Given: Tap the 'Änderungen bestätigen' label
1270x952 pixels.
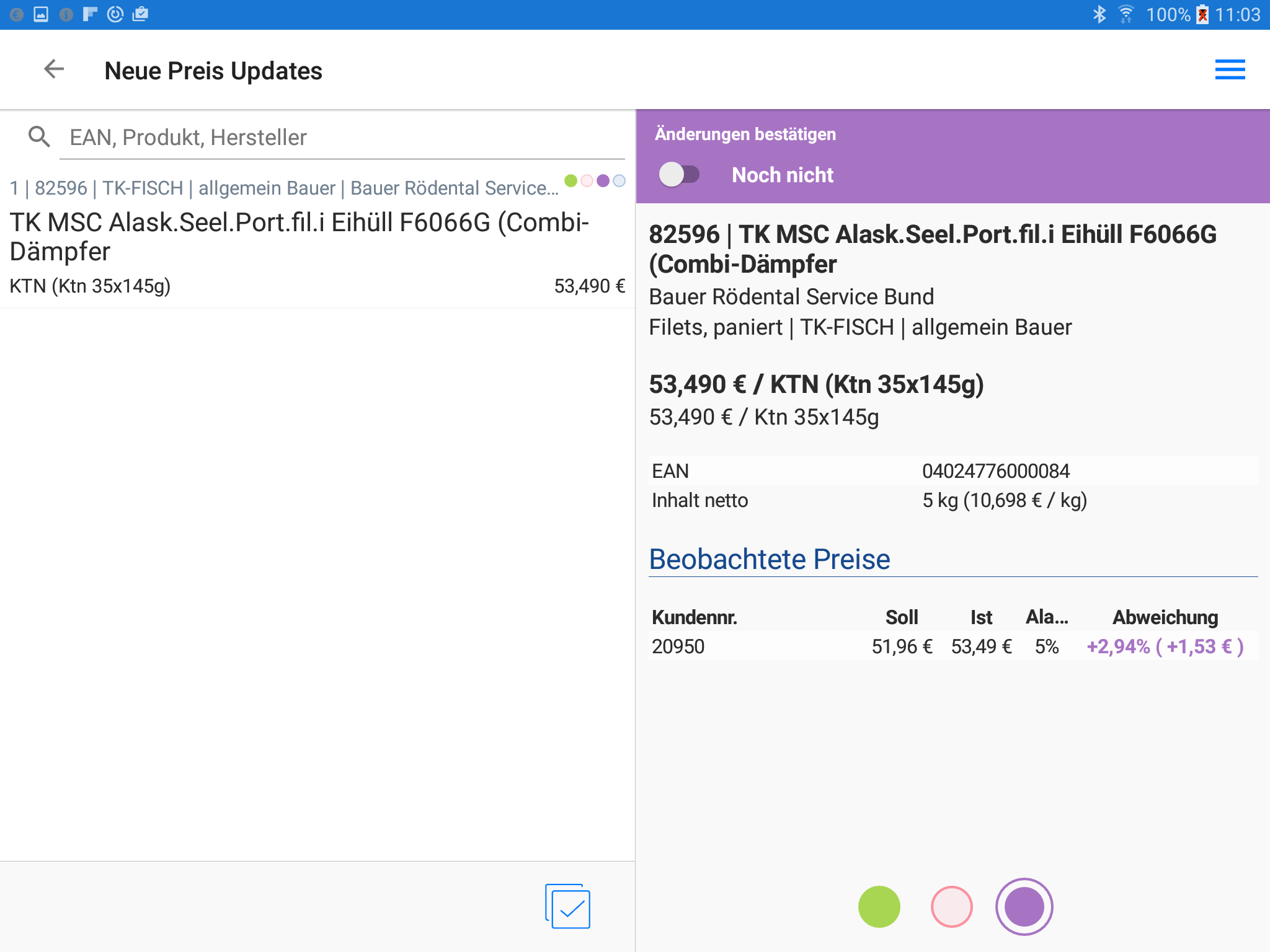Looking at the screenshot, I should 745,134.
